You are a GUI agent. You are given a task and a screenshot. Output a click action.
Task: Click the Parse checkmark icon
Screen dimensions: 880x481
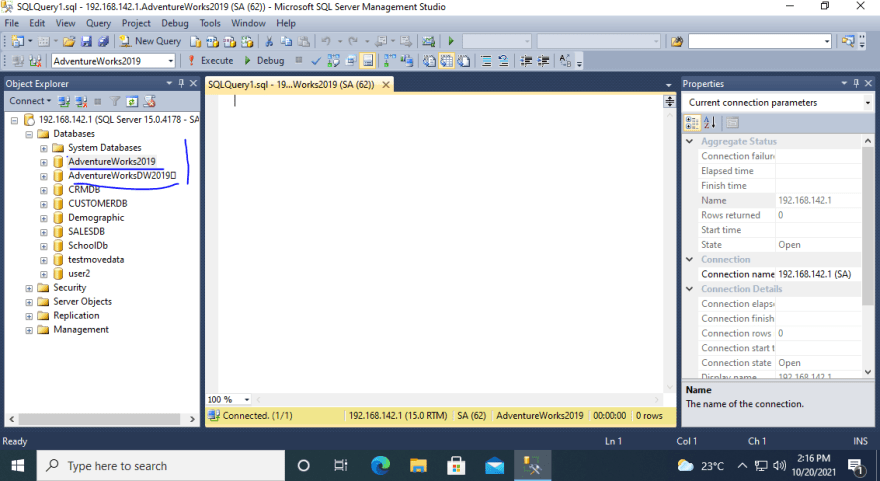pos(316,61)
